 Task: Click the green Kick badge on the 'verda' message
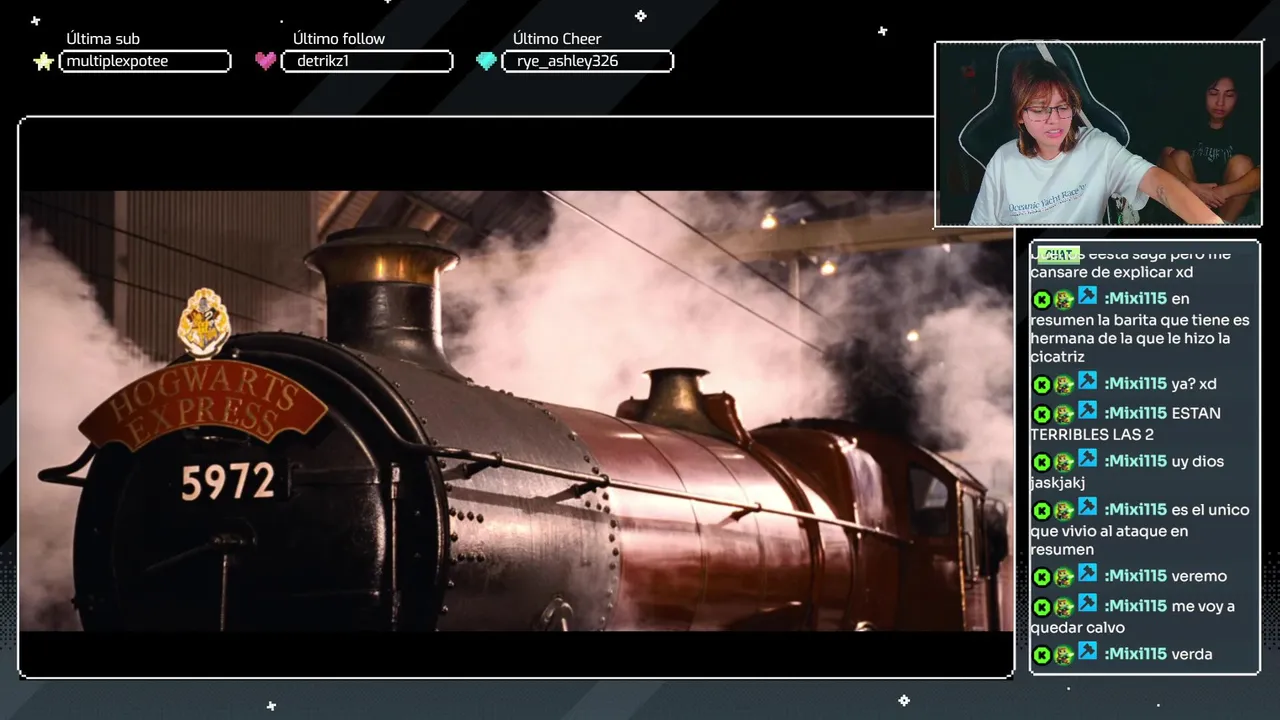click(1041, 655)
